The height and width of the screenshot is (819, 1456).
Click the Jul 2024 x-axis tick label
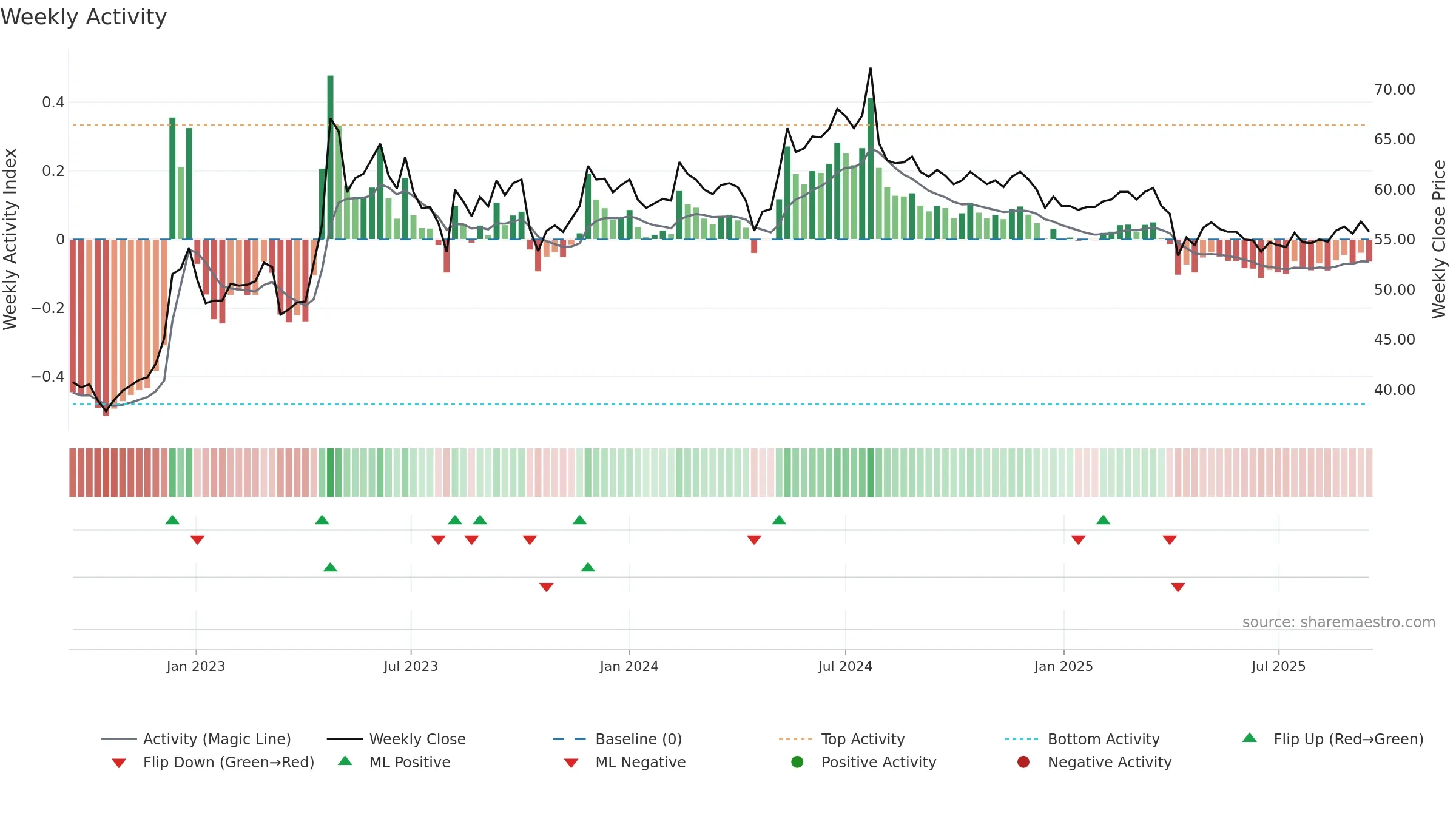[x=845, y=666]
